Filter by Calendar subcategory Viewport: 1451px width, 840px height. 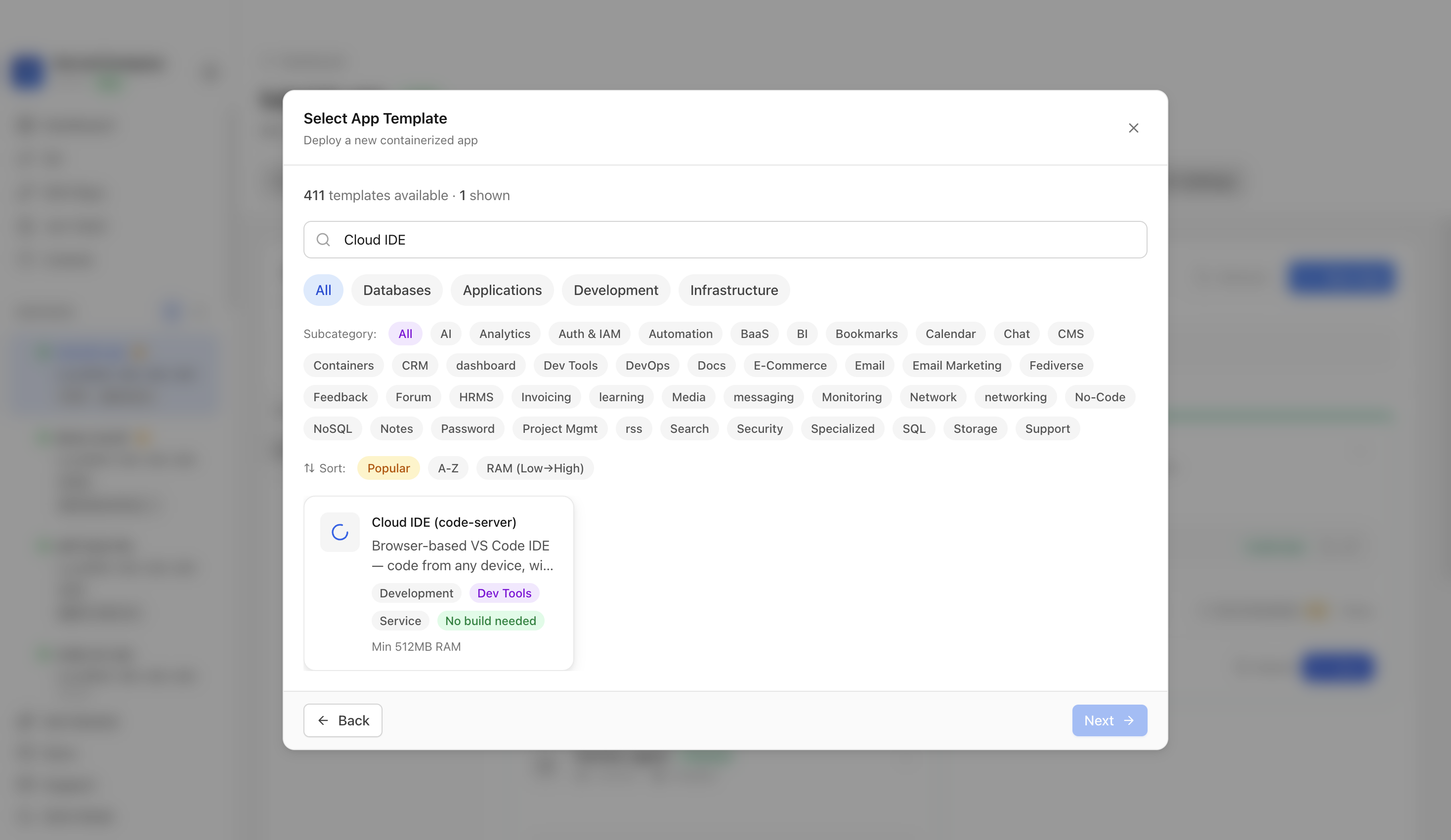pyautogui.click(x=951, y=334)
